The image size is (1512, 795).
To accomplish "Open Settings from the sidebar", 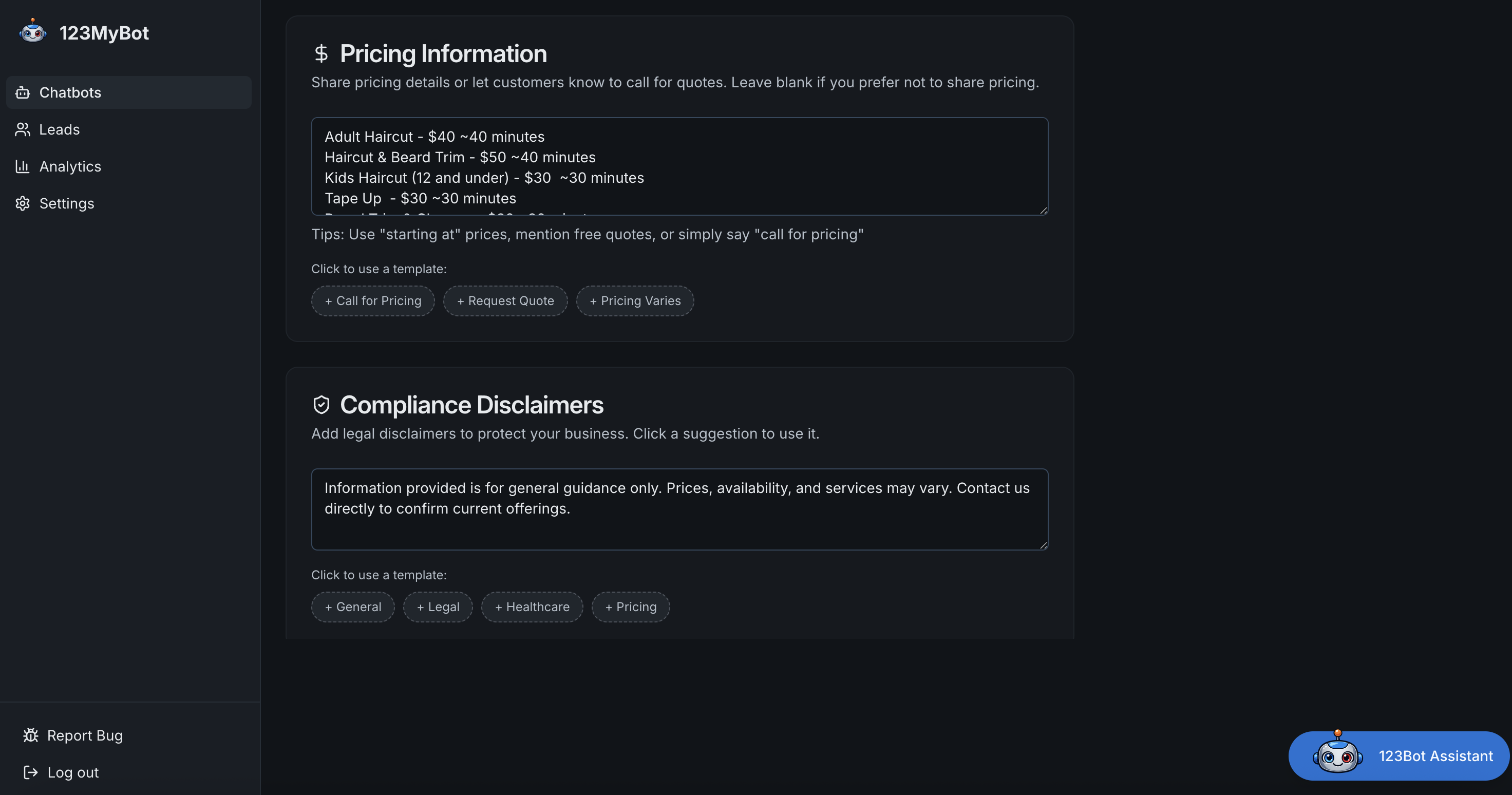I will (66, 204).
